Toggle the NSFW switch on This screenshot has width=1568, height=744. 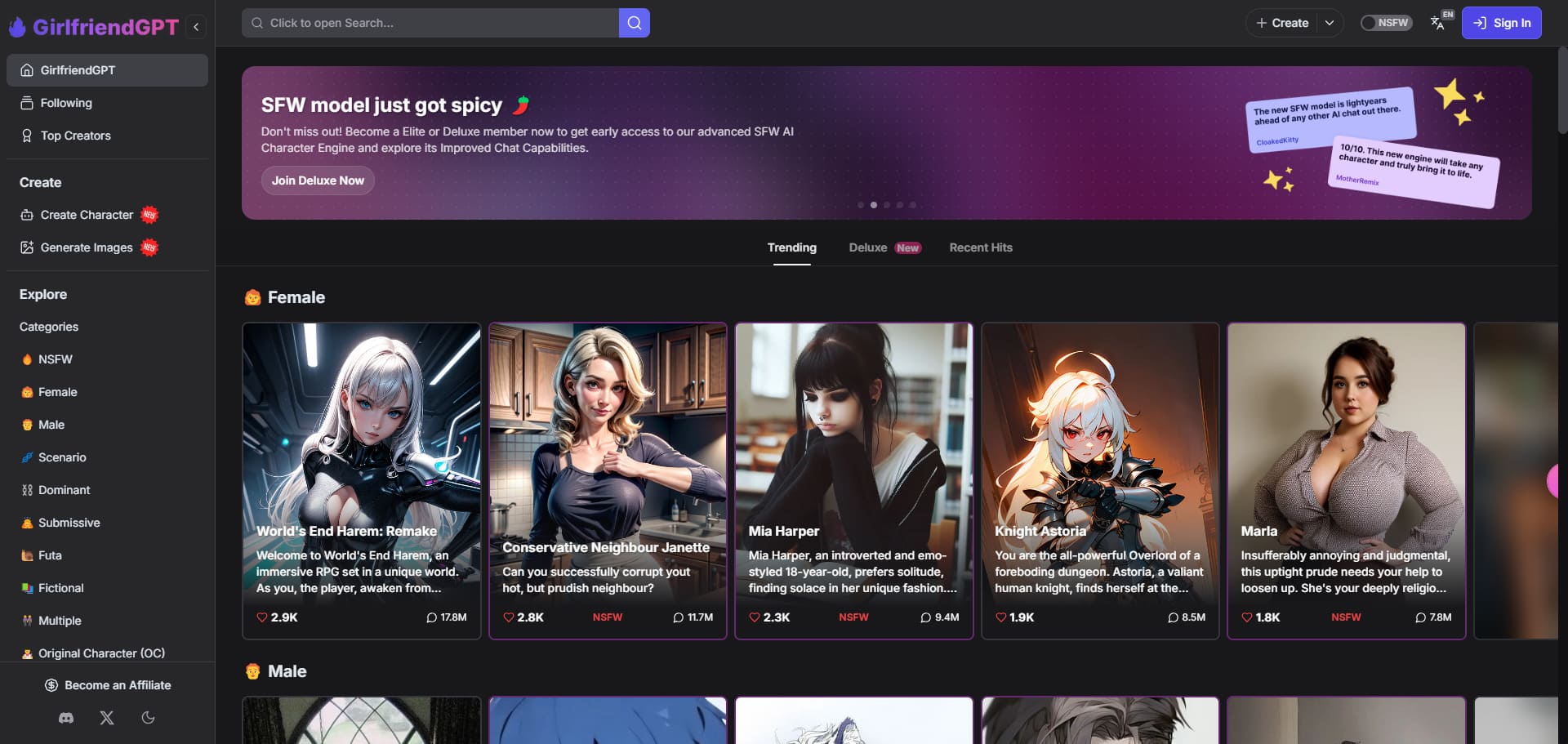1385,23
